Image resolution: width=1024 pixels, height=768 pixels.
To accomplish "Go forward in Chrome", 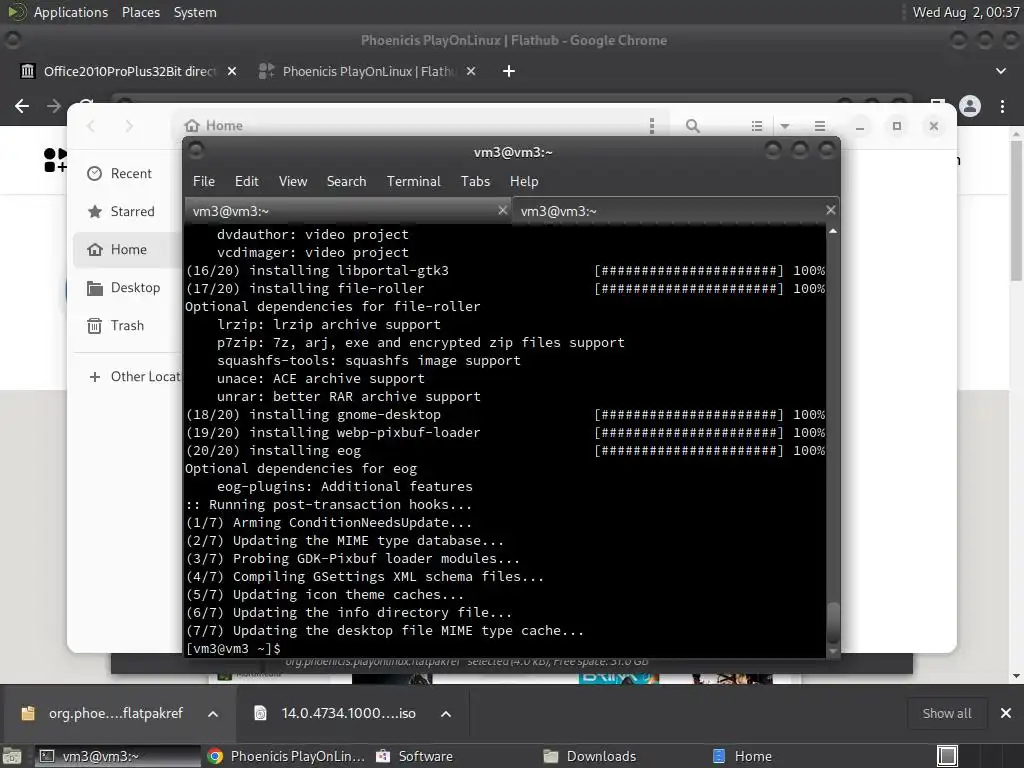I will [x=54, y=106].
